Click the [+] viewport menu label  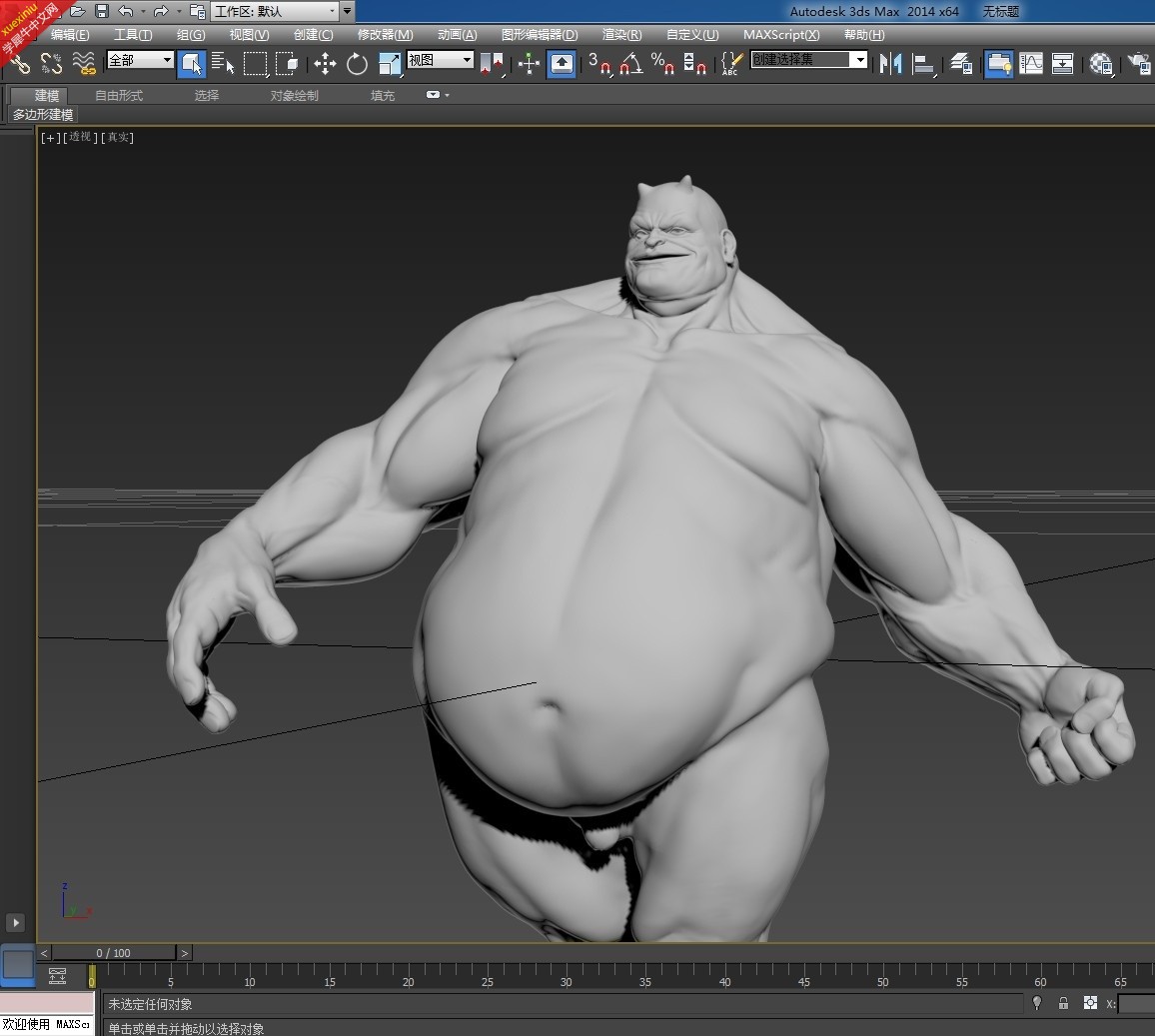[x=50, y=138]
